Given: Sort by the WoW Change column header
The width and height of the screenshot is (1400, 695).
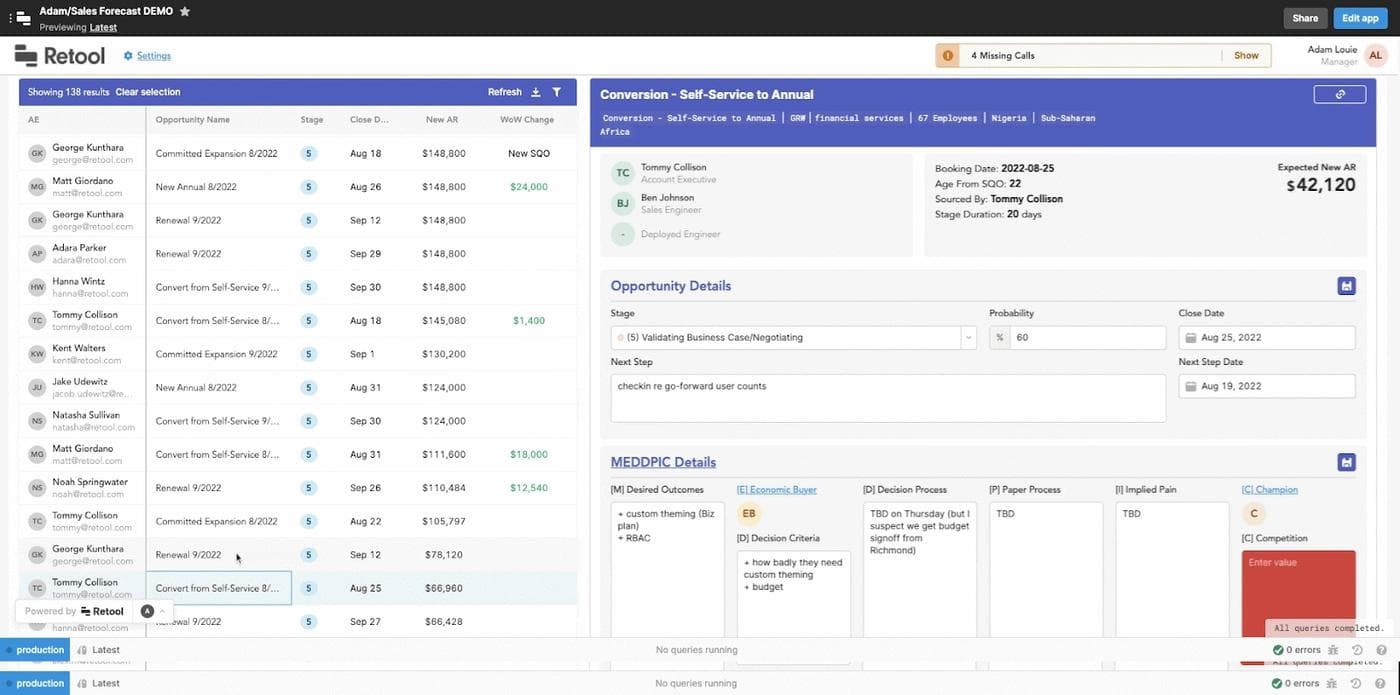Looking at the screenshot, I should pyautogui.click(x=526, y=120).
